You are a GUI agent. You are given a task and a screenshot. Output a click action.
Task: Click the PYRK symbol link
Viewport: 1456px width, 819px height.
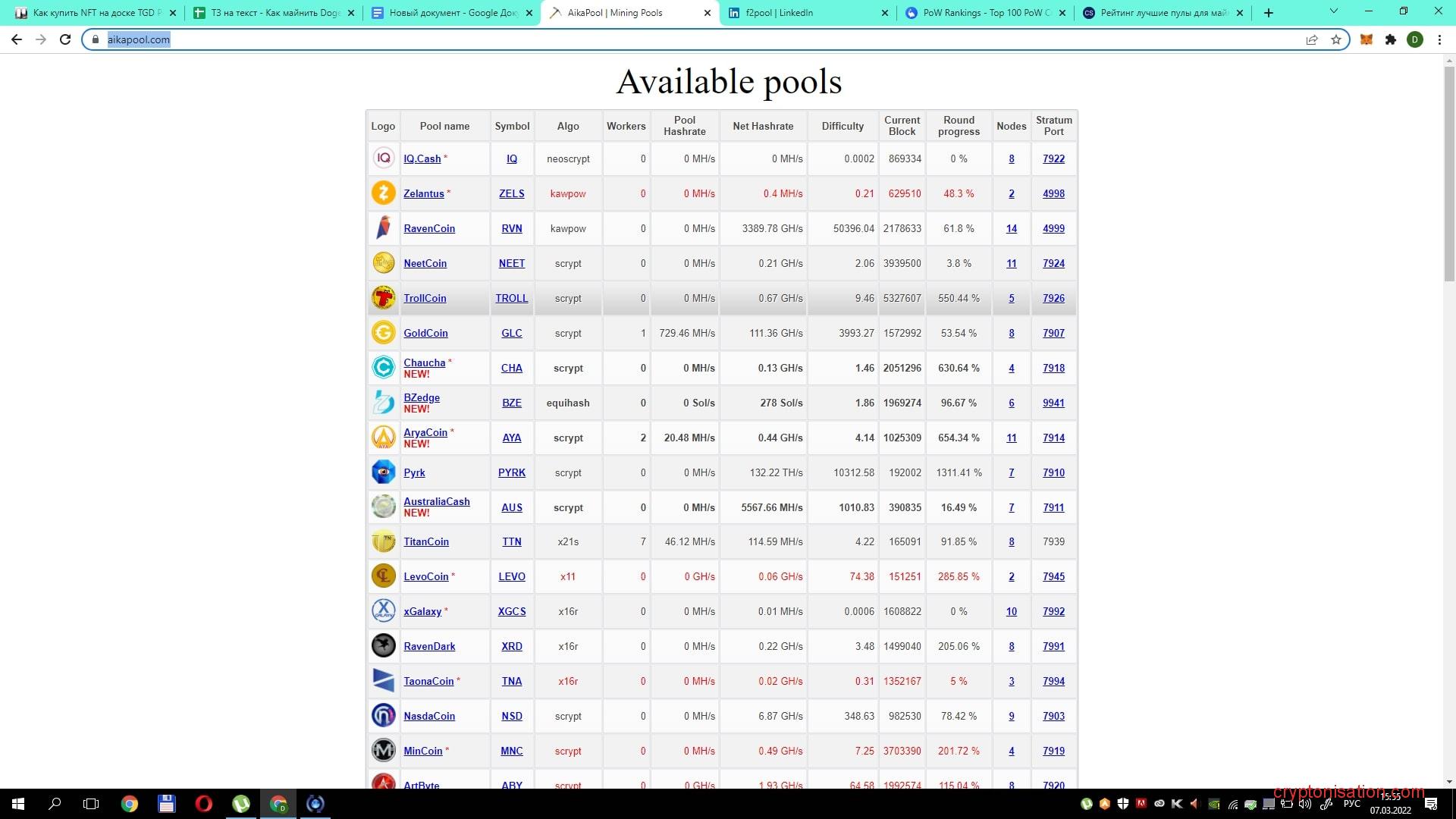pos(512,472)
